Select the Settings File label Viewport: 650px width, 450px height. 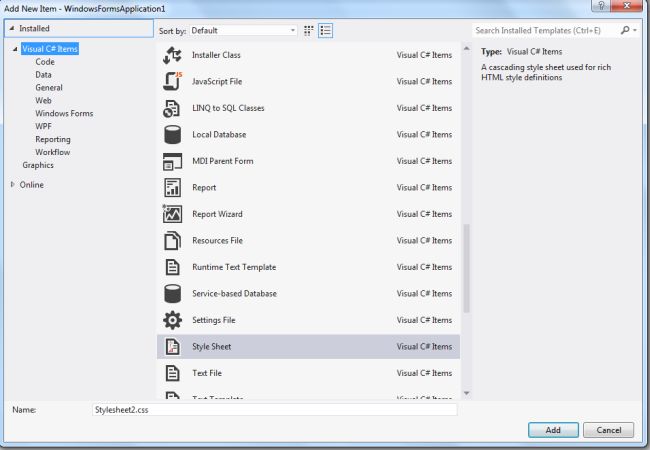tap(213, 320)
